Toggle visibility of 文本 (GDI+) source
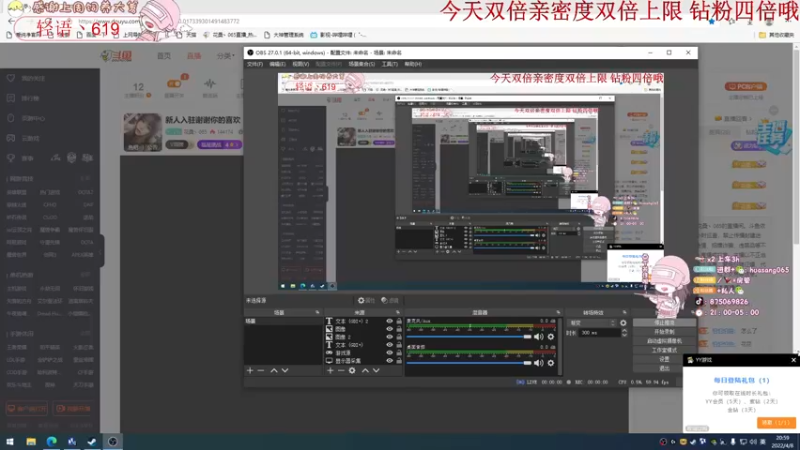Viewport: 800px width, 450px height. pyautogui.click(x=389, y=345)
